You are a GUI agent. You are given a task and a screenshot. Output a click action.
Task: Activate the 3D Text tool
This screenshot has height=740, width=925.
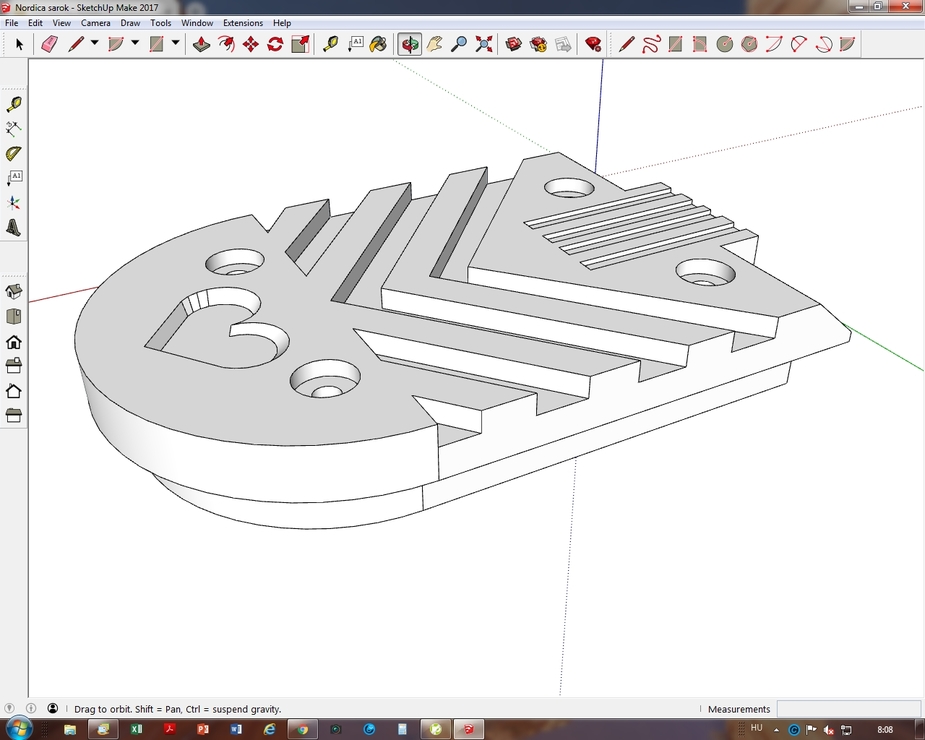[x=14, y=228]
